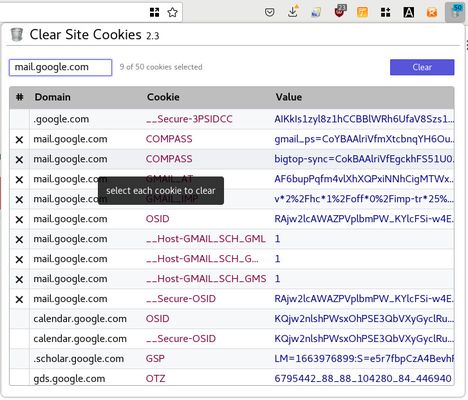The height and width of the screenshot is (400, 468).
Task: Click value 1 in the __Host-GMAIL_SCH_GML row
Action: tap(277, 239)
